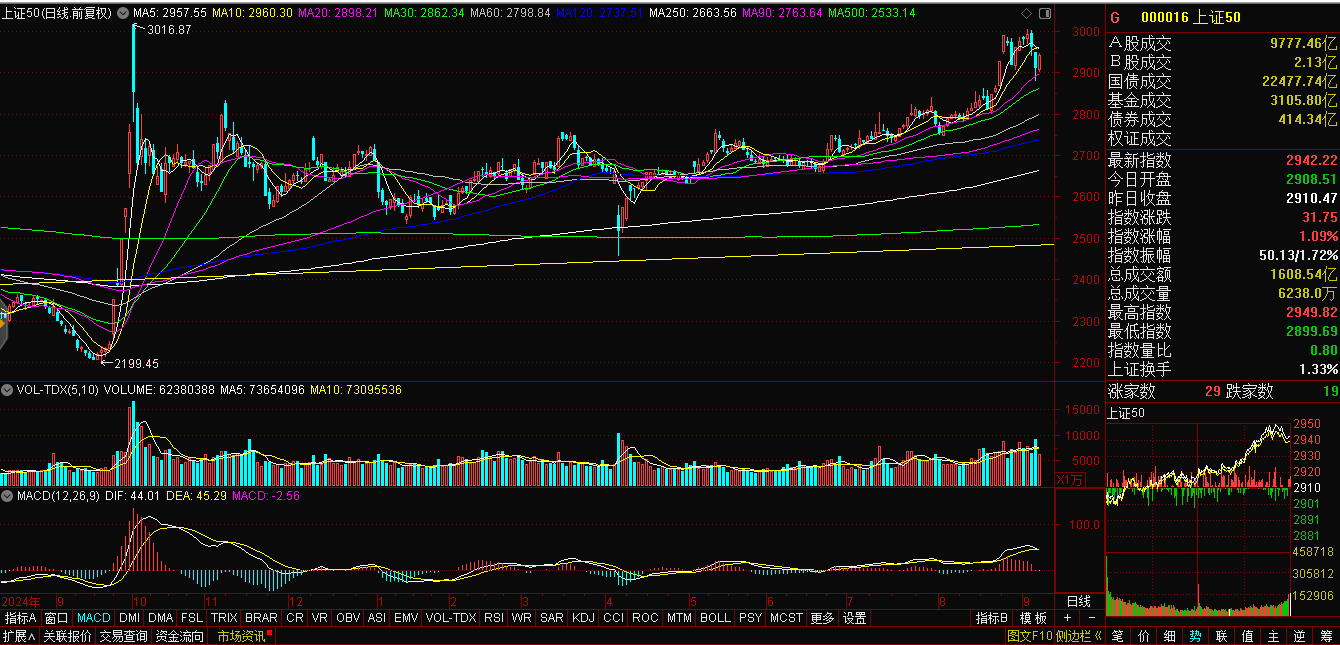
Task: Select the 势 sidebar tab
Action: click(x=1195, y=636)
